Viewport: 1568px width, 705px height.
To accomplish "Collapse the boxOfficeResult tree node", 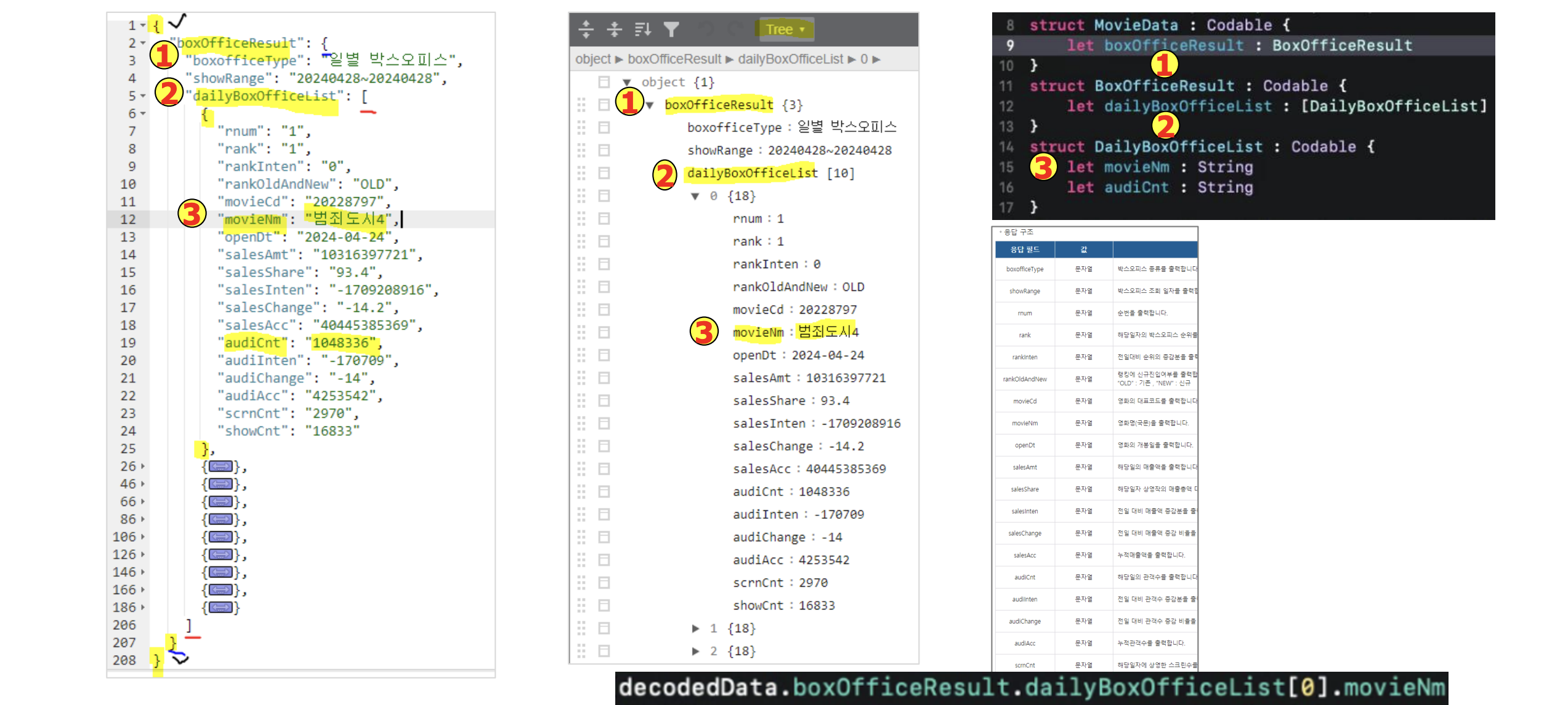I will coord(650,105).
